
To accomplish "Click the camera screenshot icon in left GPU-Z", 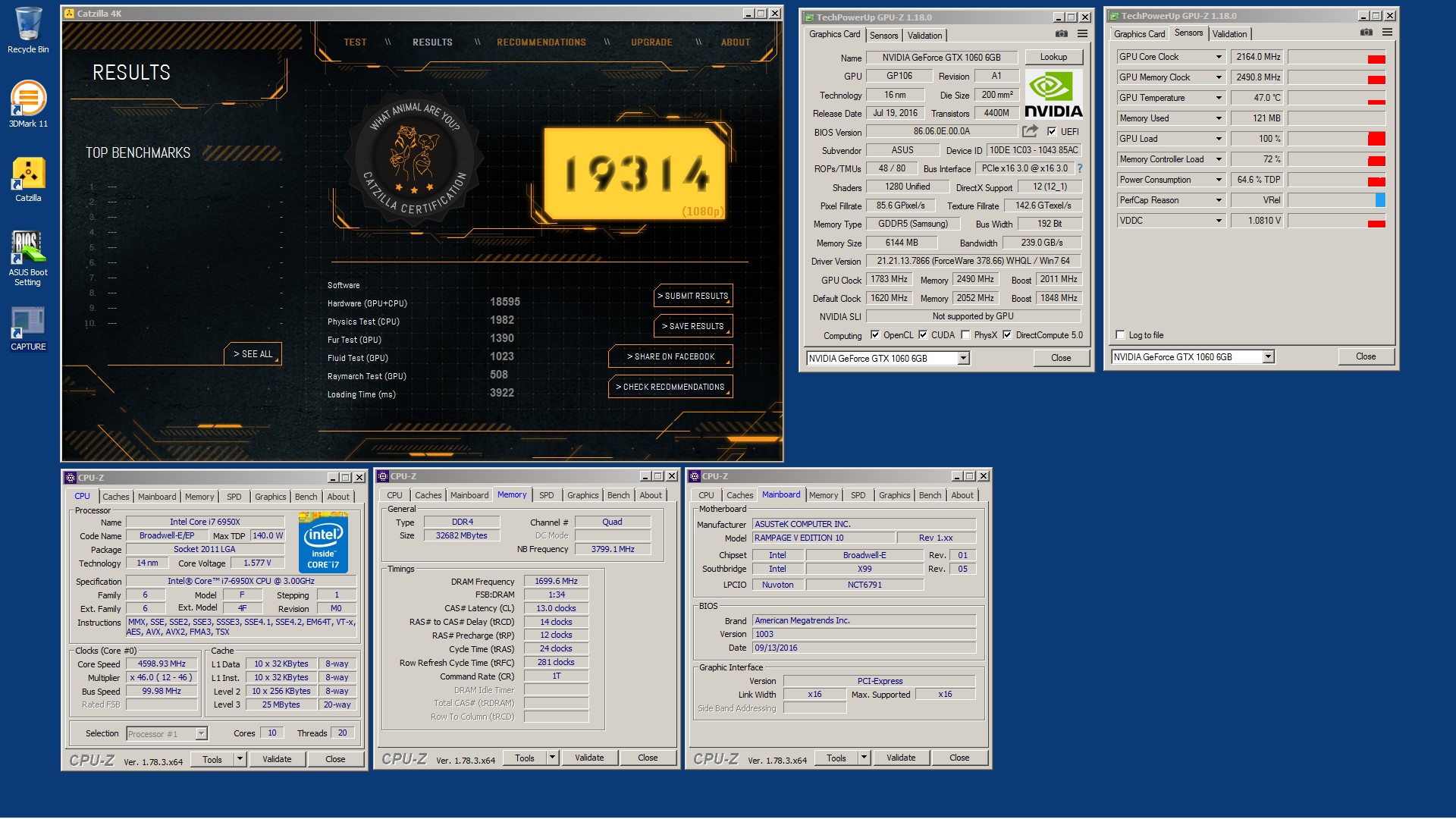I will click(1062, 34).
